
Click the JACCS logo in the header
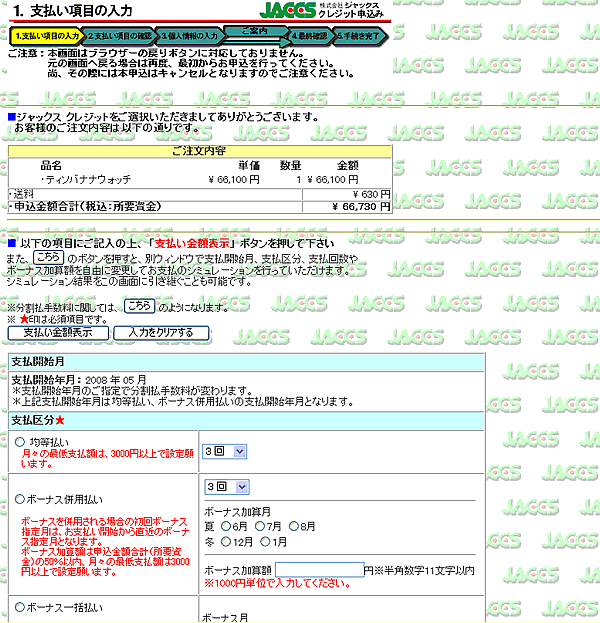[x=288, y=10]
